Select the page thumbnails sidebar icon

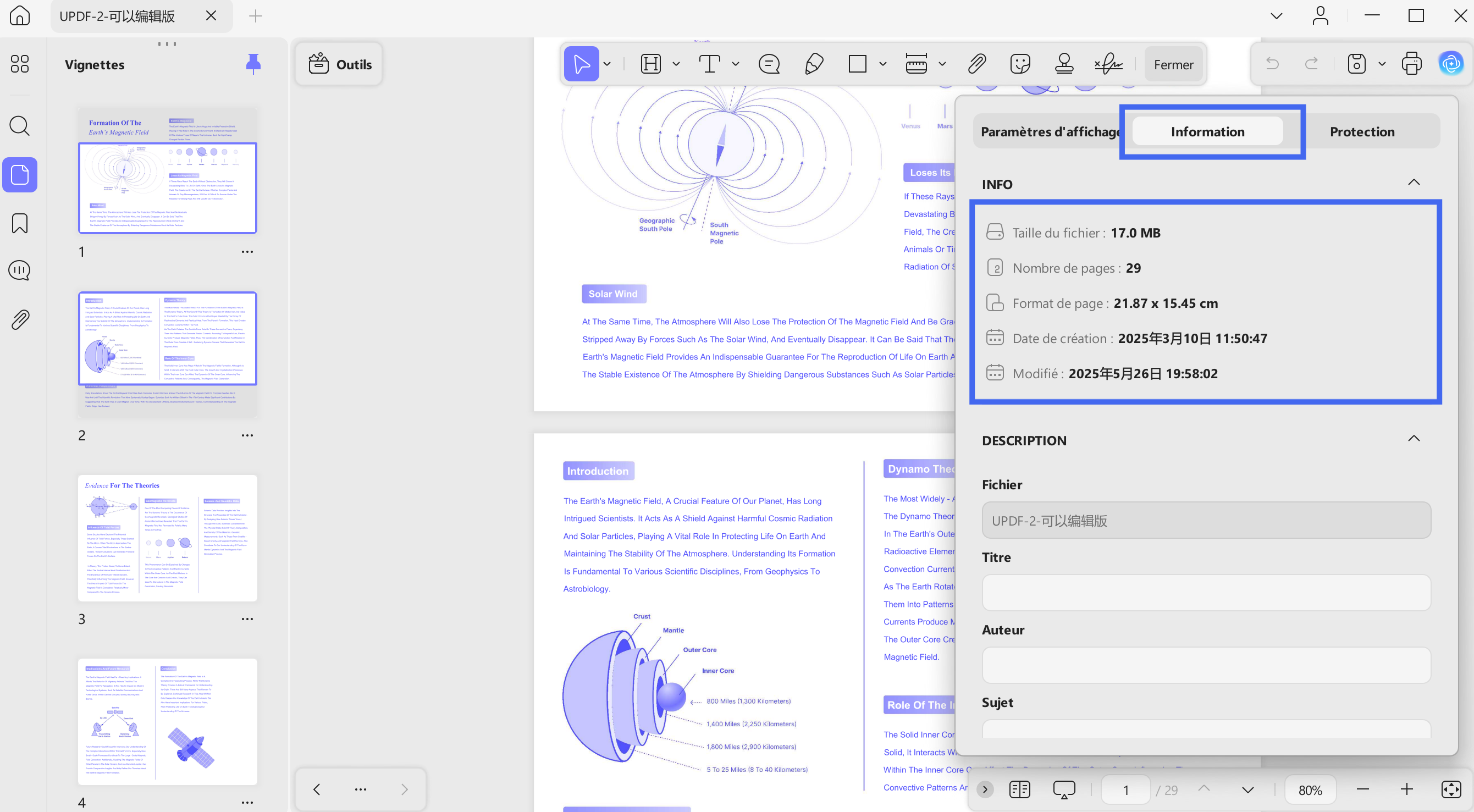[x=20, y=174]
